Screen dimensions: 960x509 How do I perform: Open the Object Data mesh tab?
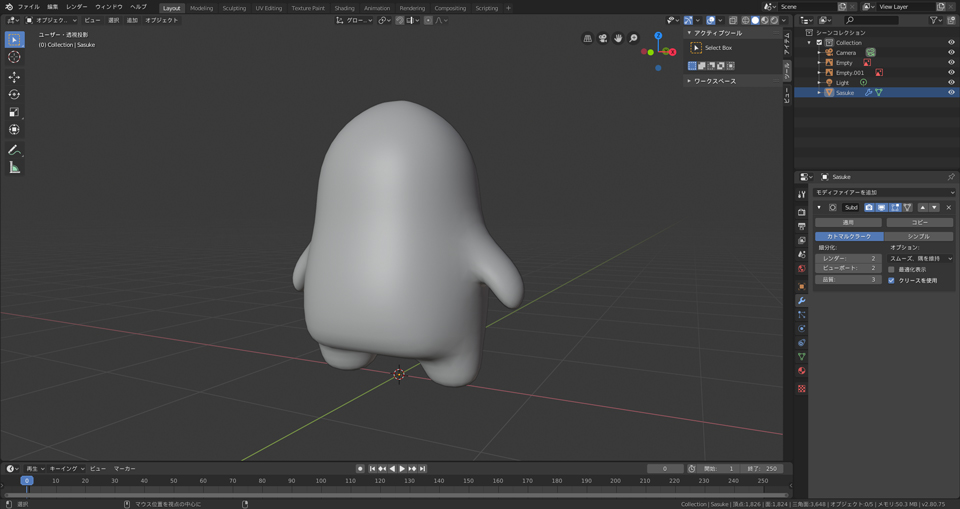coord(801,356)
